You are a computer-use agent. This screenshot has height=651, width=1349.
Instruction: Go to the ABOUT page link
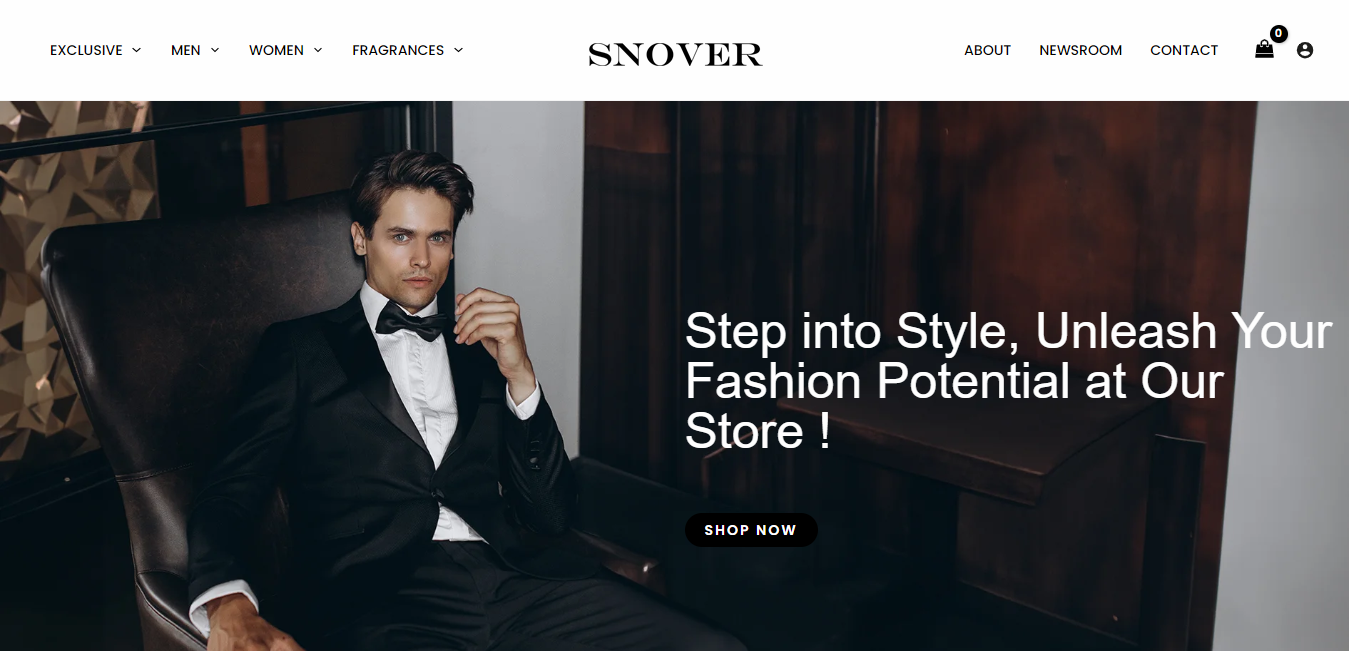click(987, 50)
